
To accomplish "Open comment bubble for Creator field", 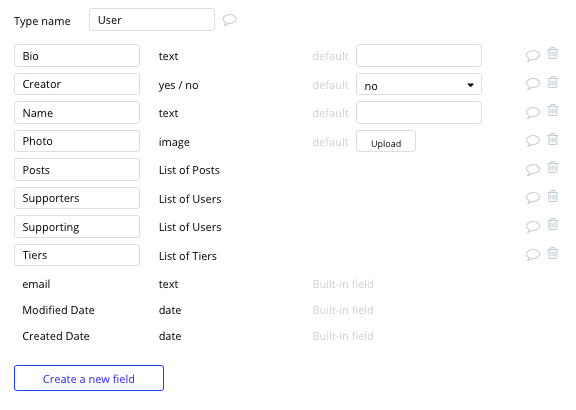I will (533, 84).
